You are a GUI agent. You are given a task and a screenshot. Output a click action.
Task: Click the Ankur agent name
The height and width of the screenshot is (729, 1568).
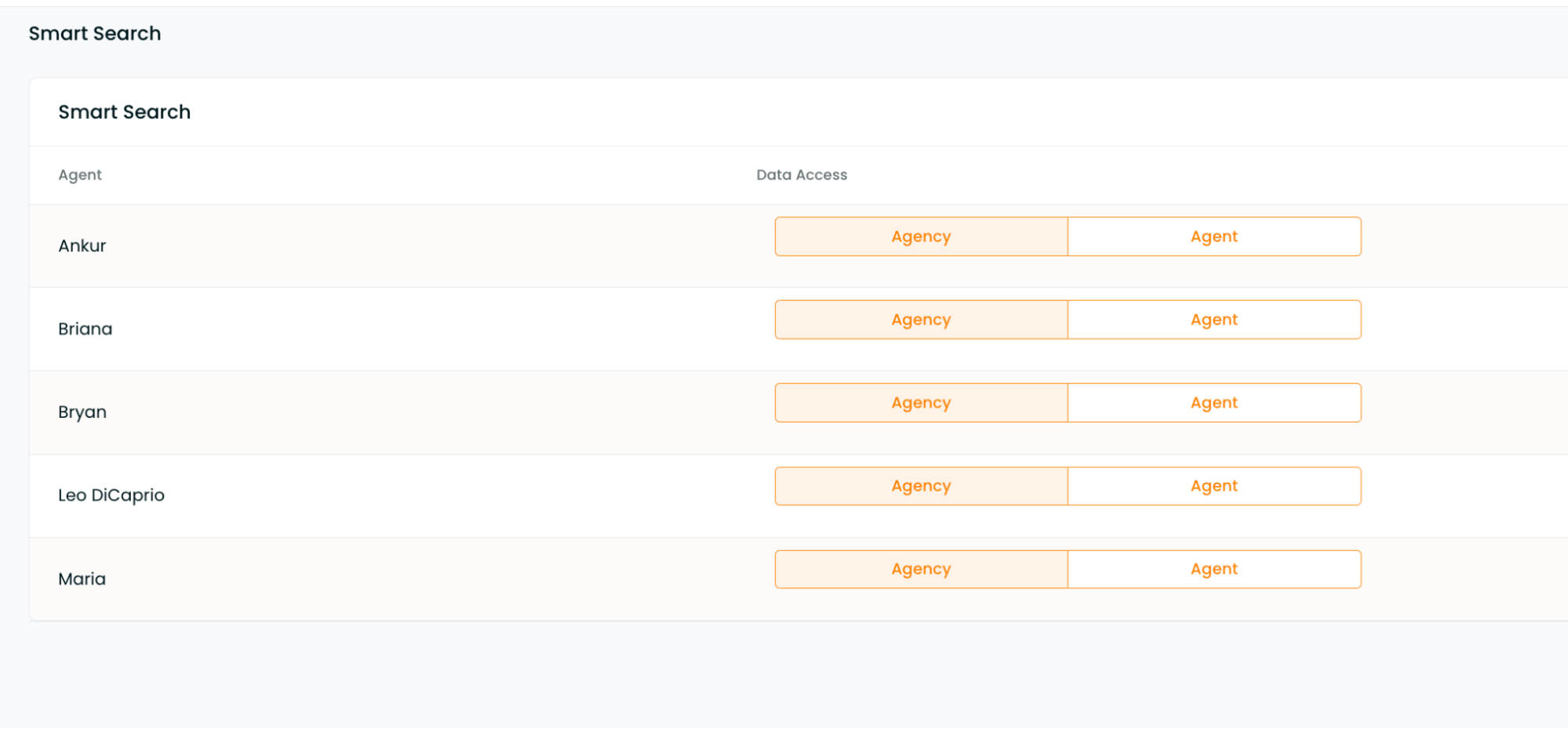tap(82, 246)
